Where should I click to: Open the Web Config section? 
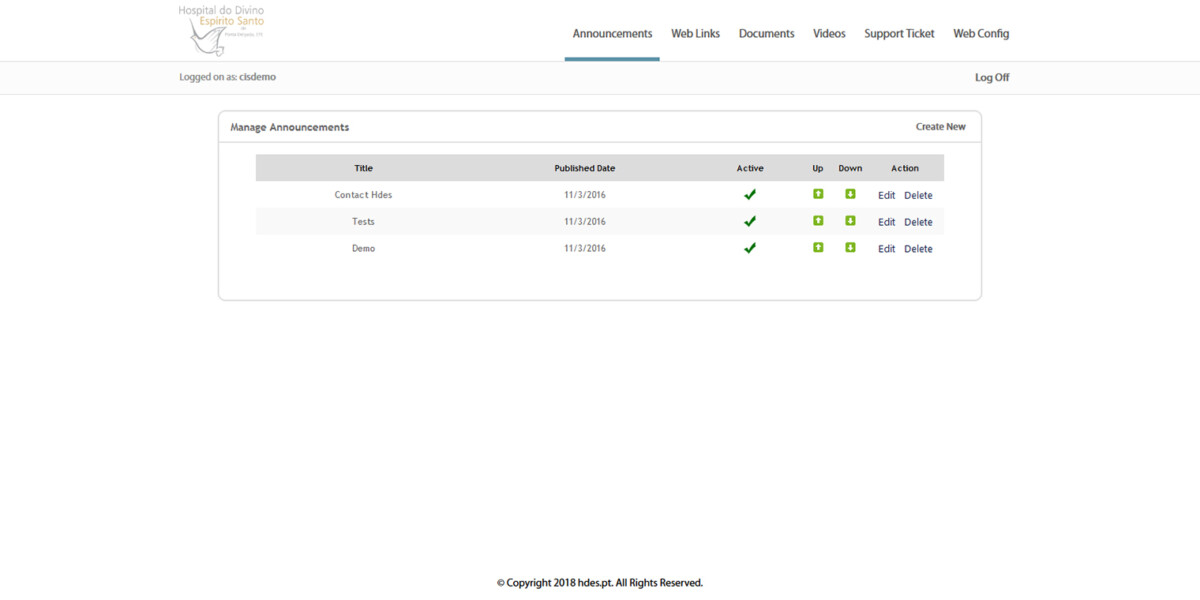click(x=981, y=33)
